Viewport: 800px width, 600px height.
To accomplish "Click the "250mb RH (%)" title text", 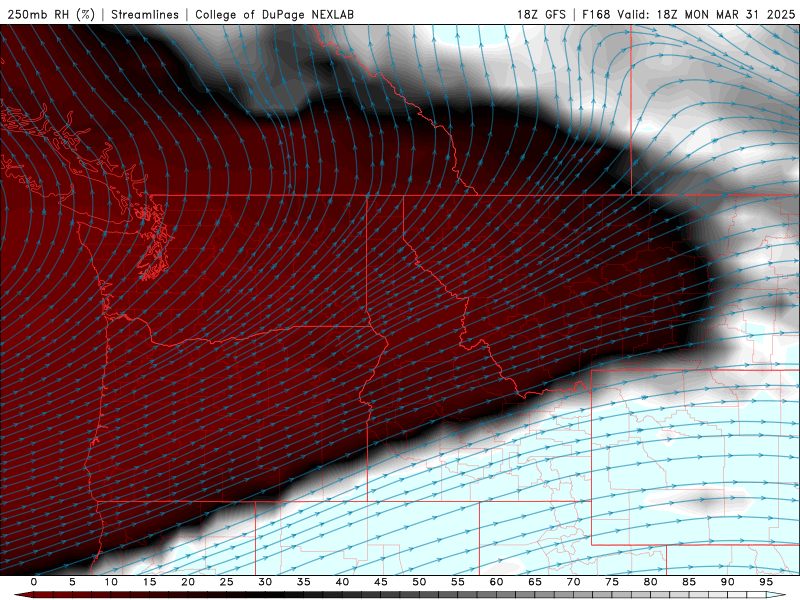I will point(52,14).
